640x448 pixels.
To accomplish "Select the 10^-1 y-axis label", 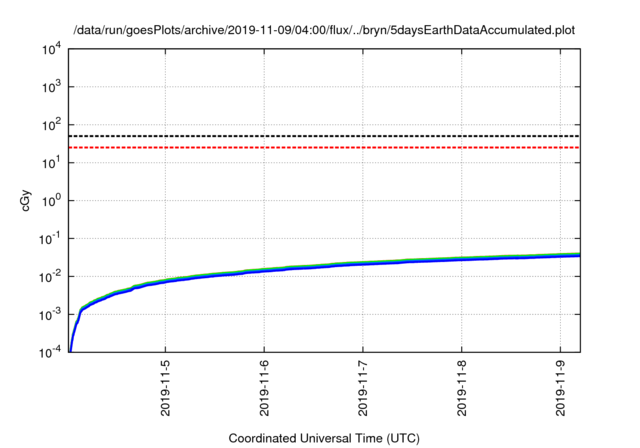I will click(50, 239).
